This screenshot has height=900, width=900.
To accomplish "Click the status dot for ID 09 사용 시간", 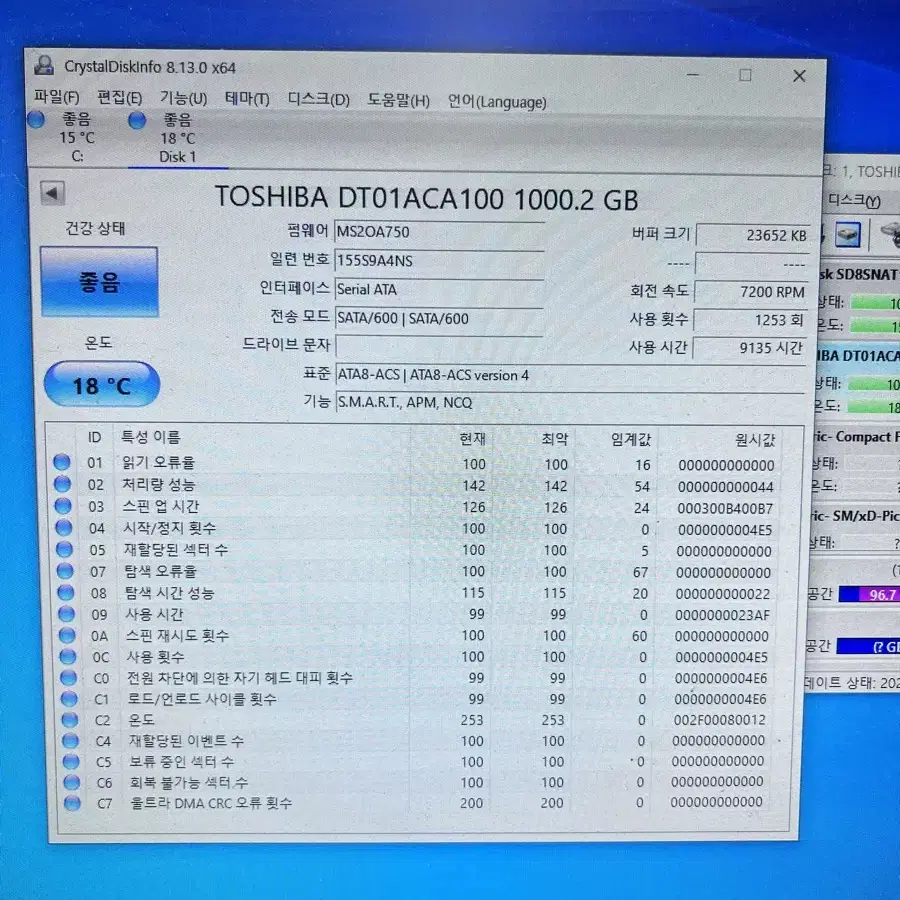I will [x=67, y=614].
